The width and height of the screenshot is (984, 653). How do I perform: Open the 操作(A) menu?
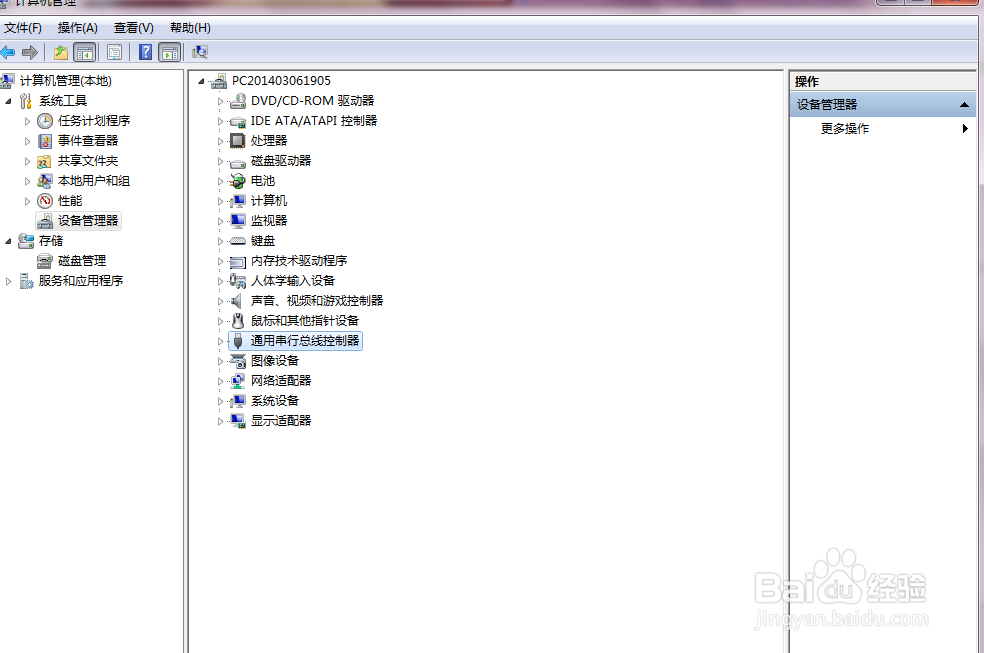(x=78, y=28)
